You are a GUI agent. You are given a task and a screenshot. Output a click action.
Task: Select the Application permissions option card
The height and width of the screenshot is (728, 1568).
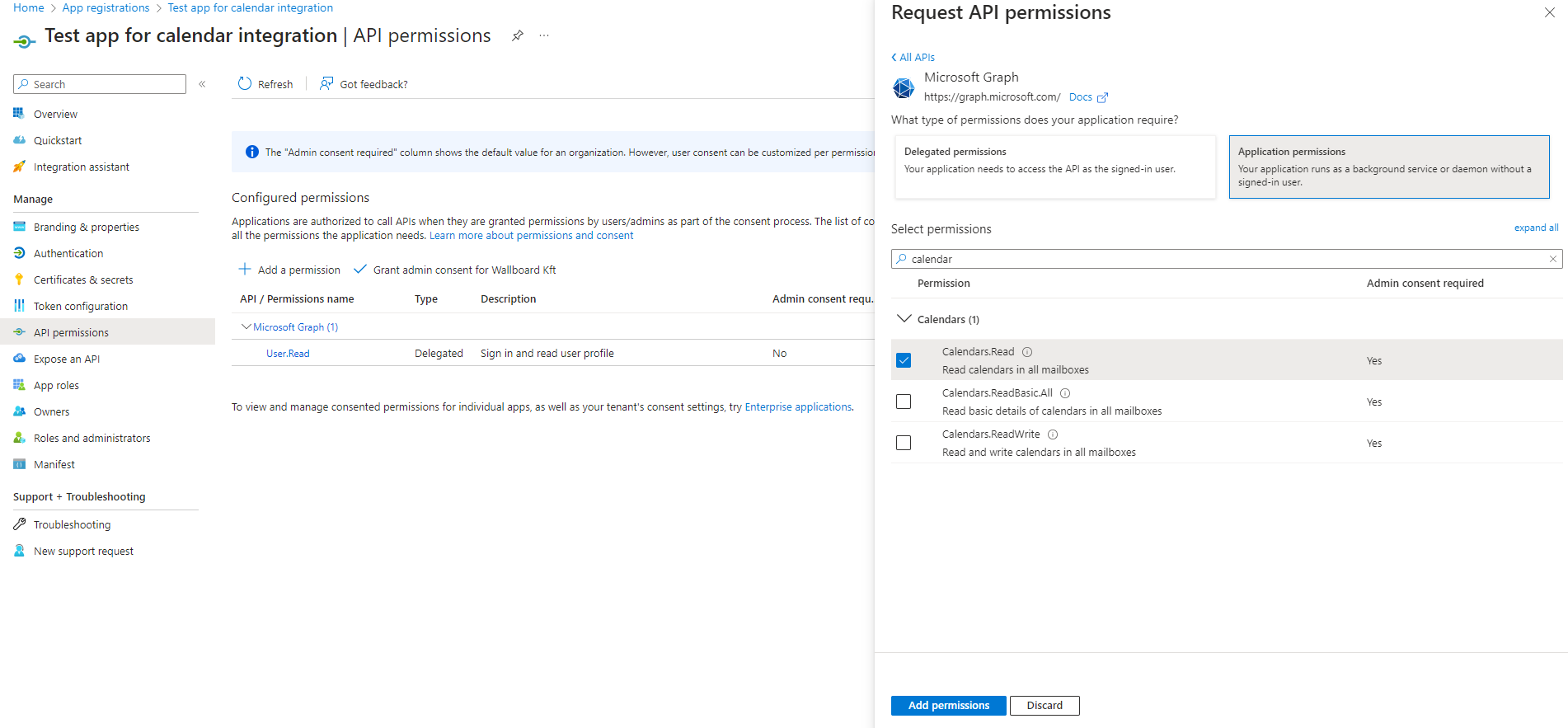(1389, 167)
